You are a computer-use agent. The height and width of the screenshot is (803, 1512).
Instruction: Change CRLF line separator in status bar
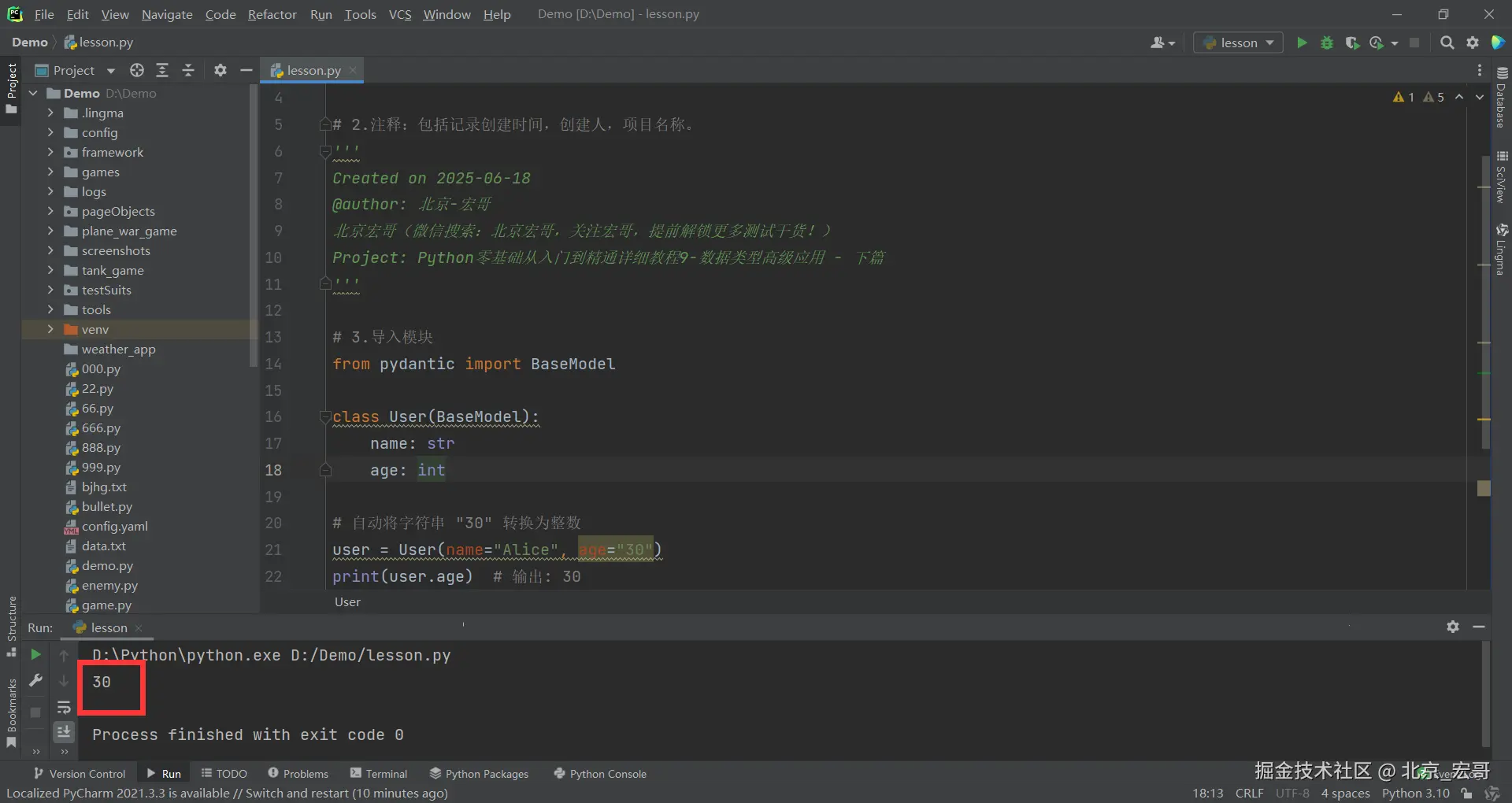1250,793
